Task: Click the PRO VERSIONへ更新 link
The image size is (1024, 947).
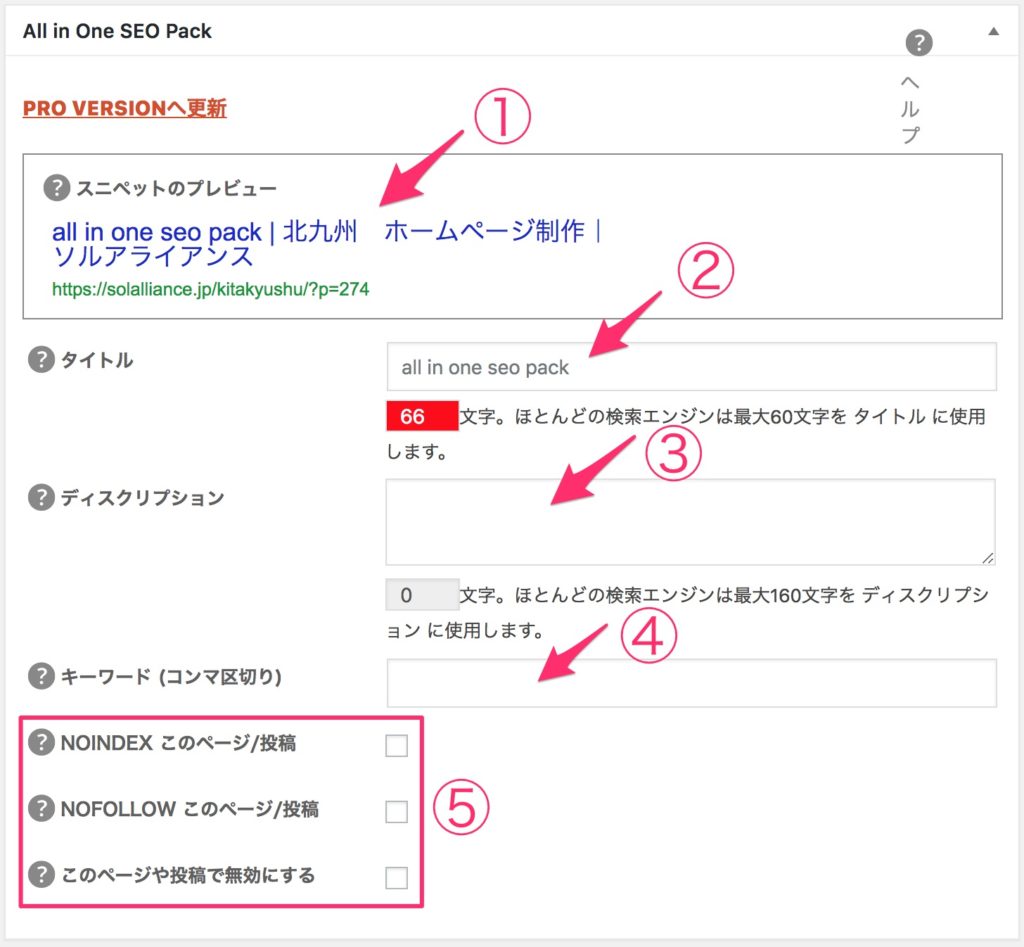Action: [125, 108]
